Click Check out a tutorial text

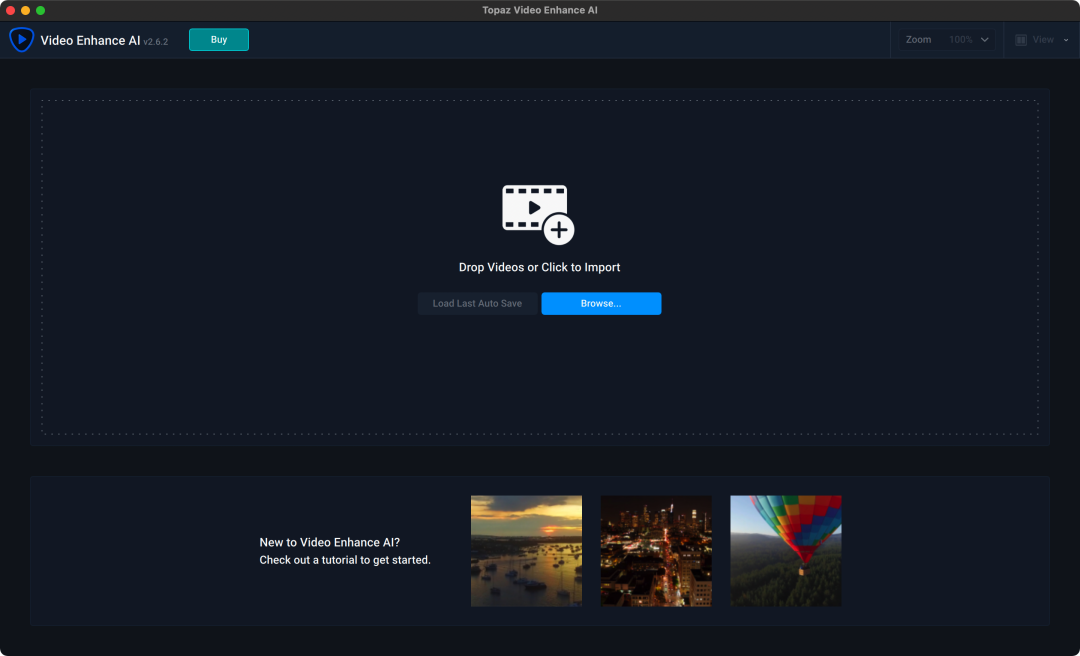[x=345, y=560]
